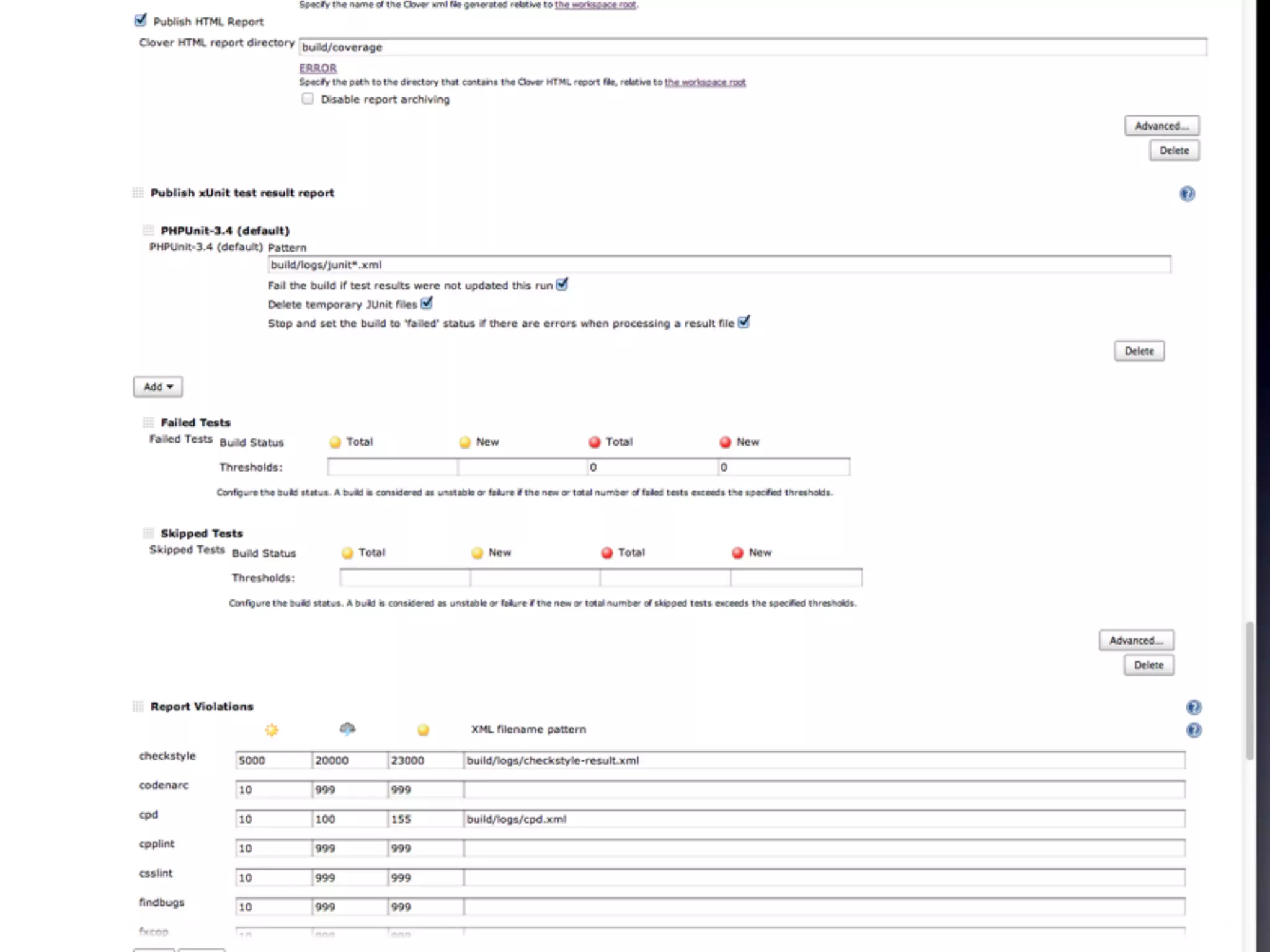
Task: Uncheck fail build if results not updated
Action: (562, 284)
